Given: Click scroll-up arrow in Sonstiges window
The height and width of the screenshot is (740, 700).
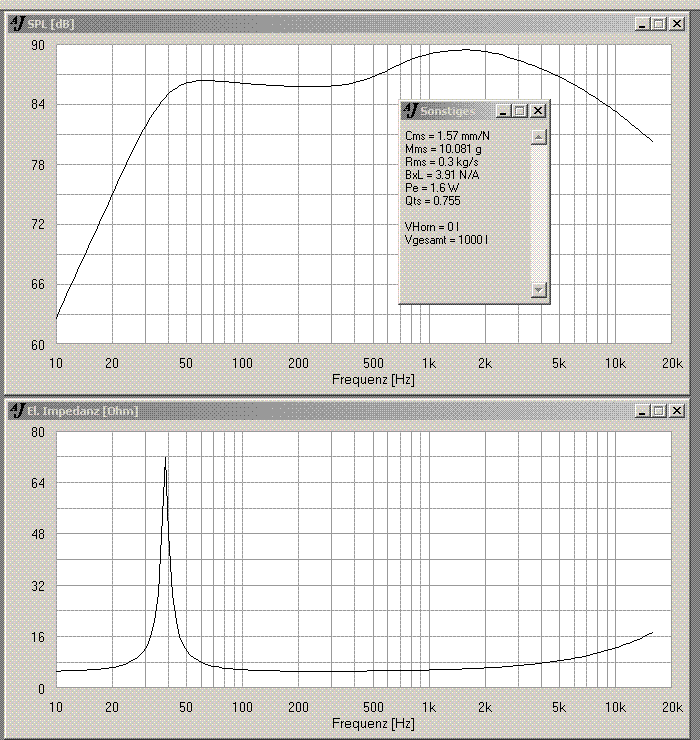Looking at the screenshot, I should click(539, 137).
